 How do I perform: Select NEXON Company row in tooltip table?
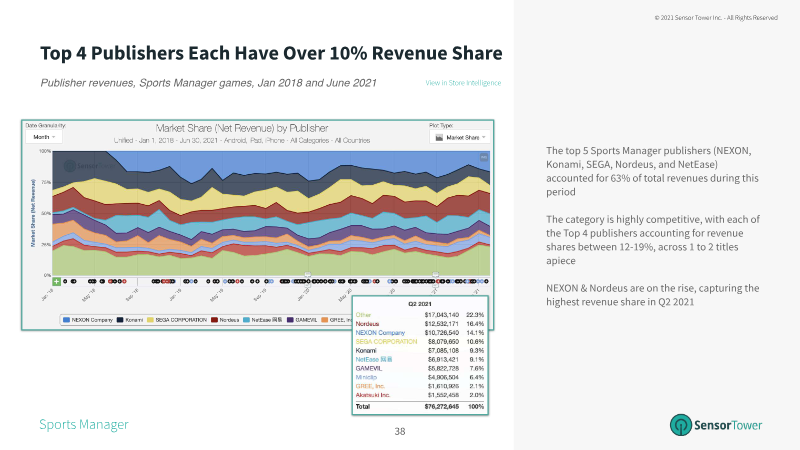click(x=419, y=333)
